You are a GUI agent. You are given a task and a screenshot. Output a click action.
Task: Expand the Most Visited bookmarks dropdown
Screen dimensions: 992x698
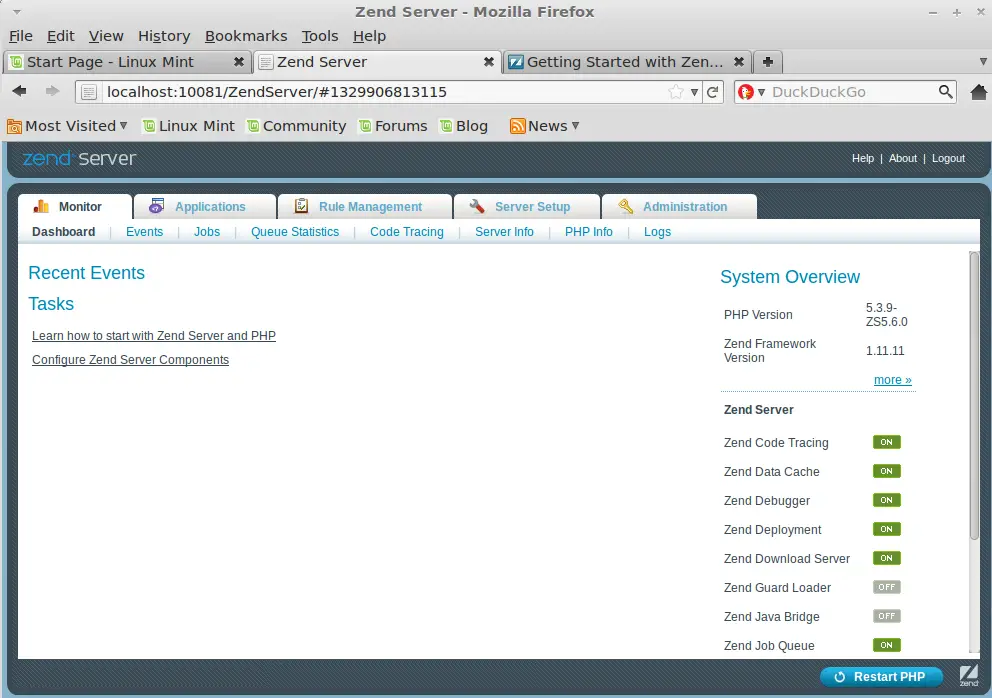tap(123, 125)
